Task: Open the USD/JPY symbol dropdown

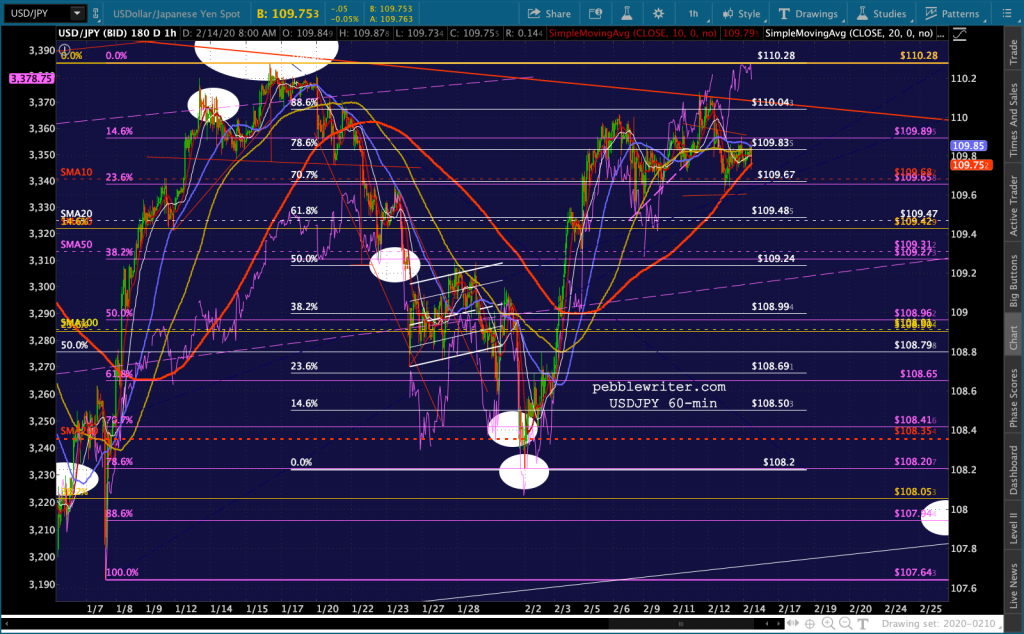Action: (77, 13)
